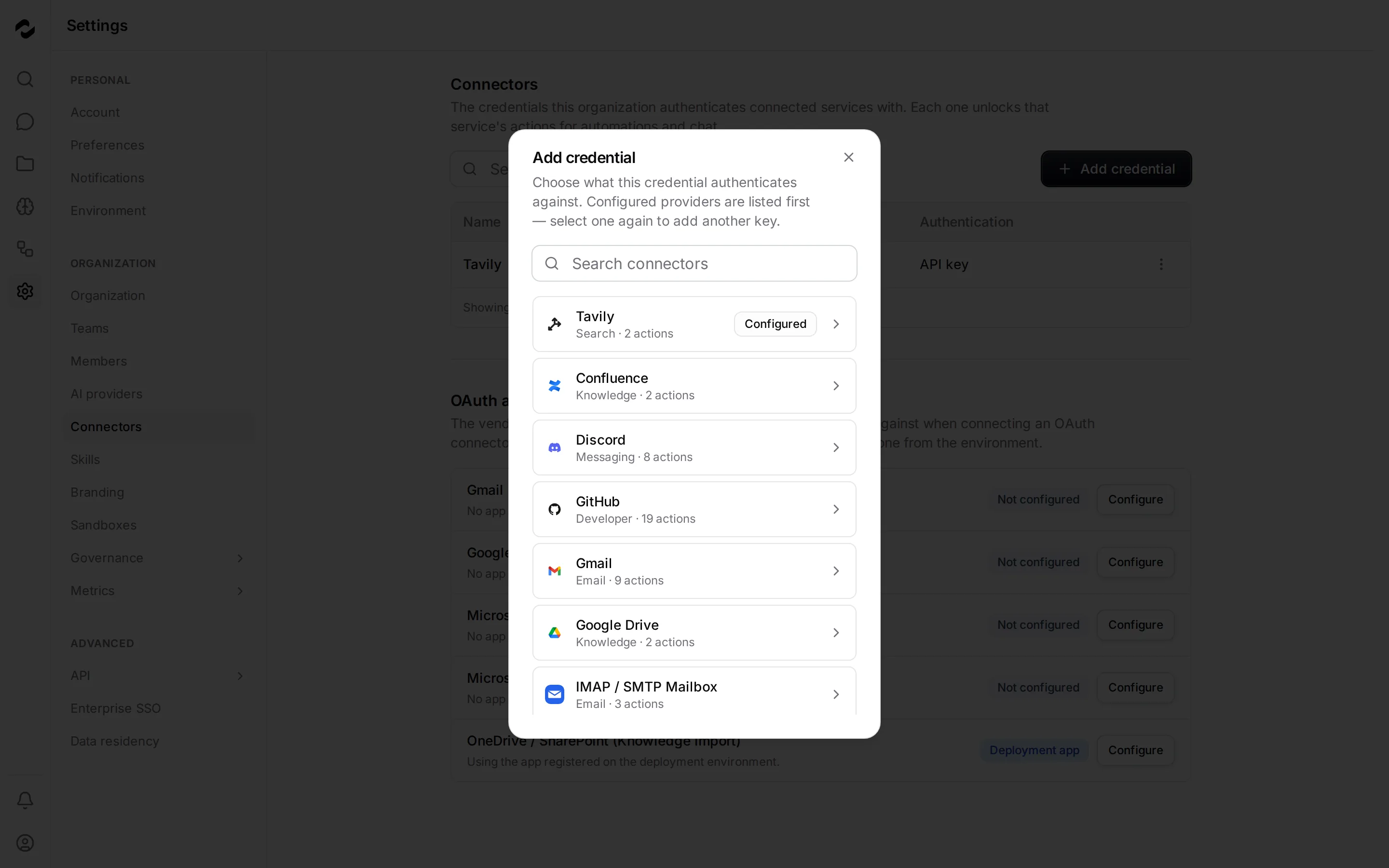Configure OneDrive / SharePoint Knowledge Import
This screenshot has height=868, width=1389.
coord(1135,750)
